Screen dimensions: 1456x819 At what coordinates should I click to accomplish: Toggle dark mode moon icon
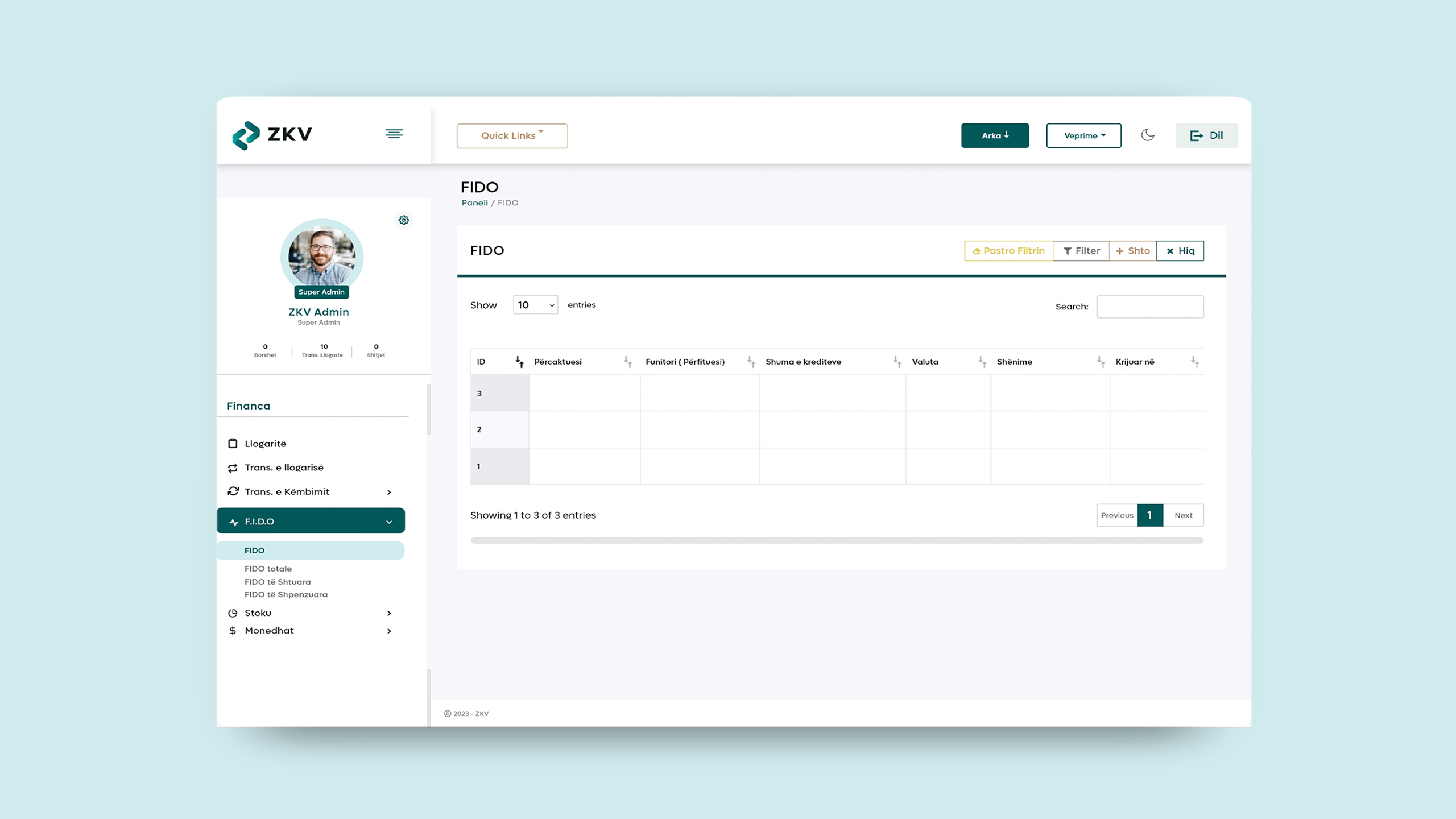(1148, 135)
